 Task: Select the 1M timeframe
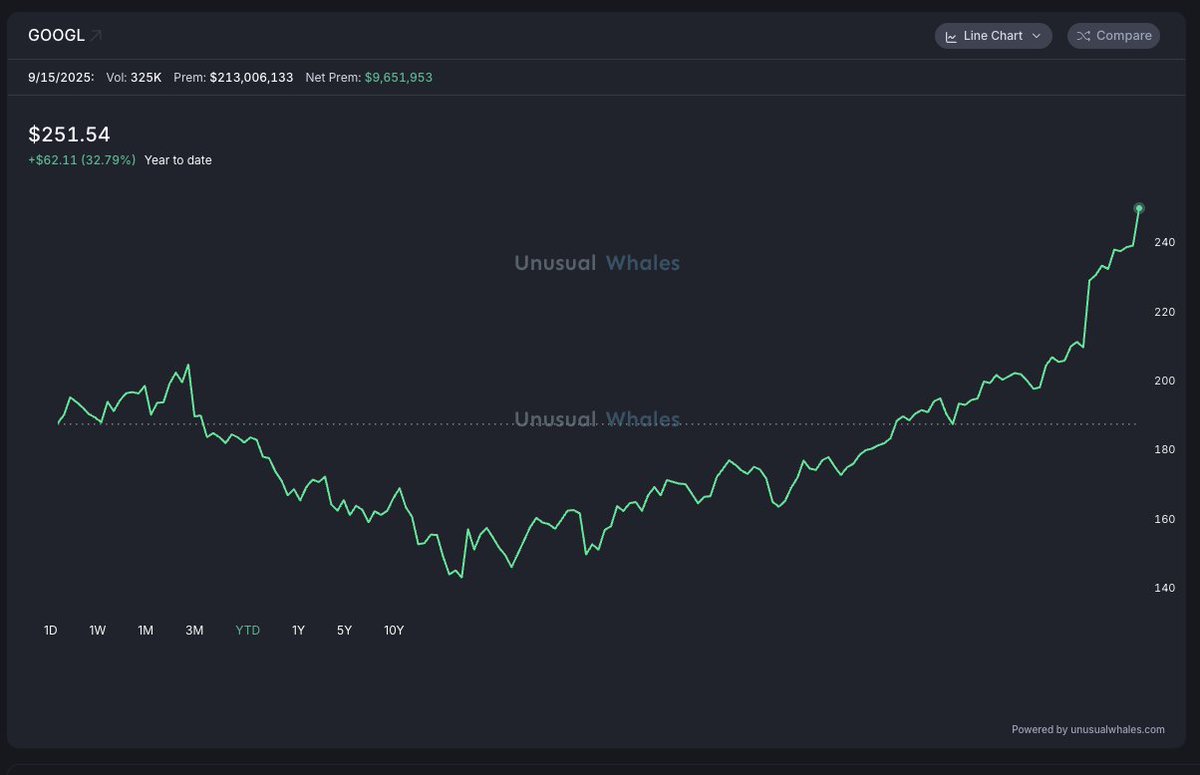145,630
